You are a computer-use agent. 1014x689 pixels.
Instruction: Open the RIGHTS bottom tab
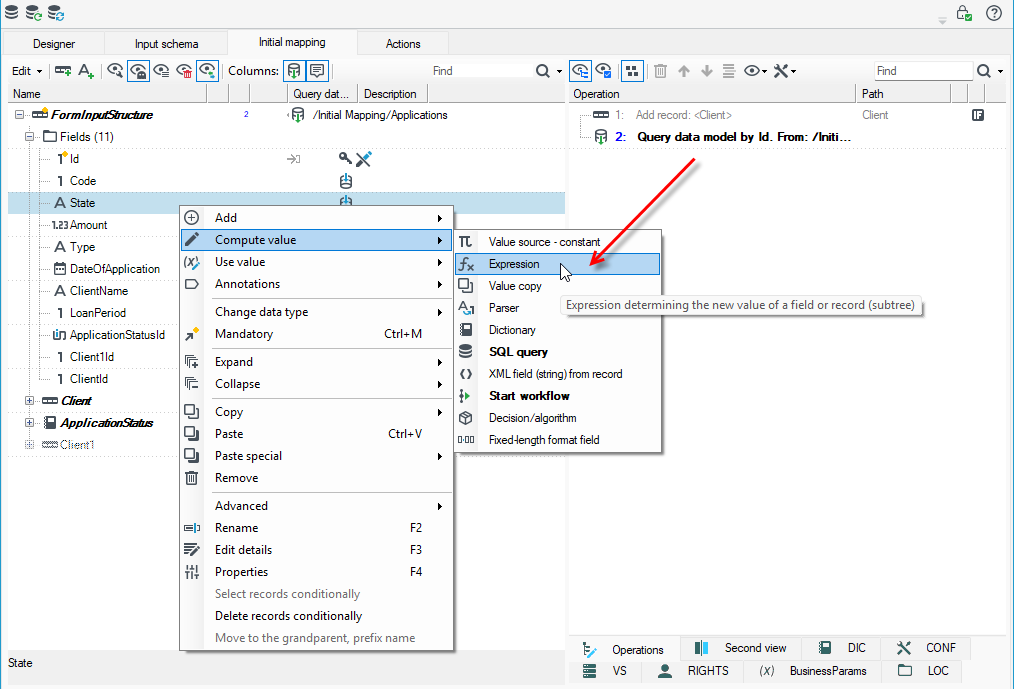pos(694,671)
